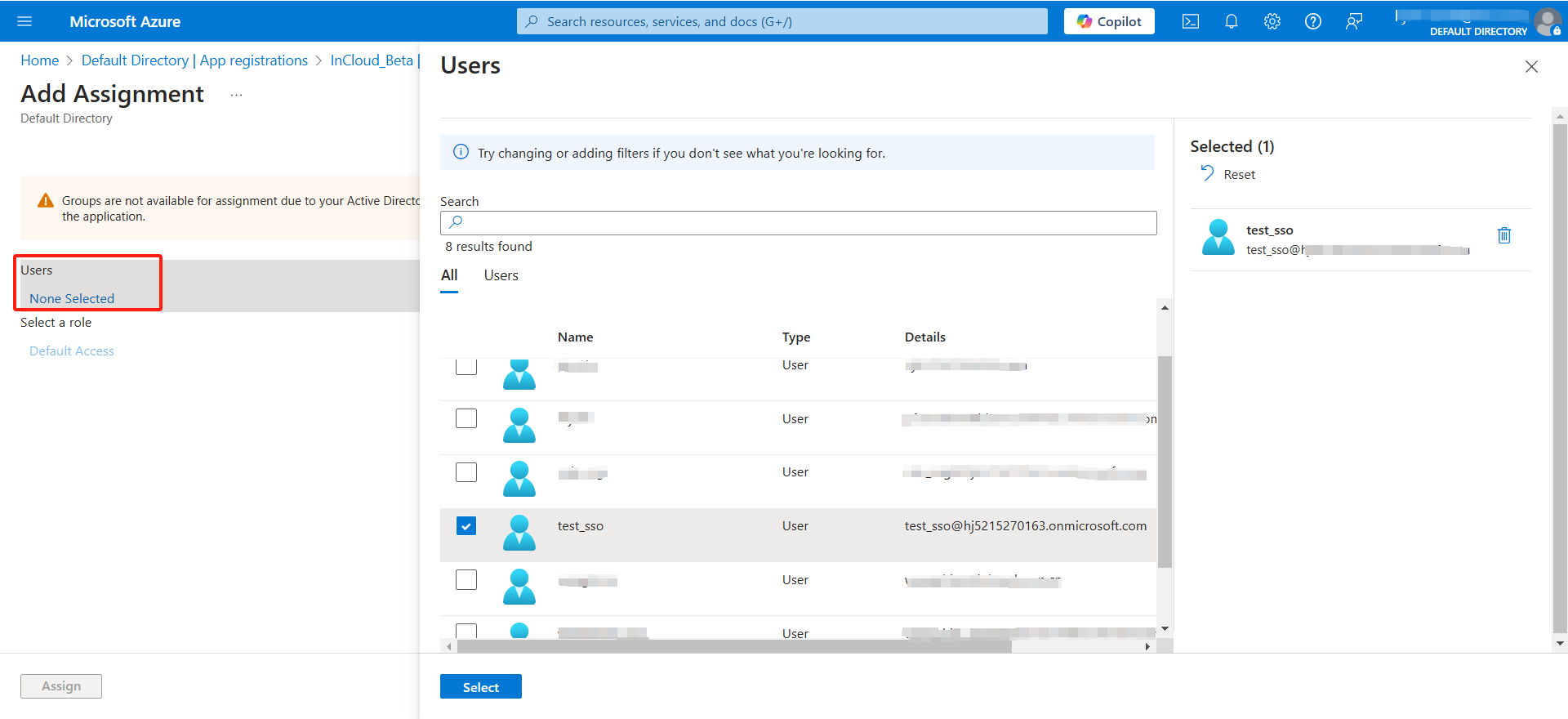Remove test_sso using the trash icon
This screenshot has width=1568, height=719.
(1504, 236)
